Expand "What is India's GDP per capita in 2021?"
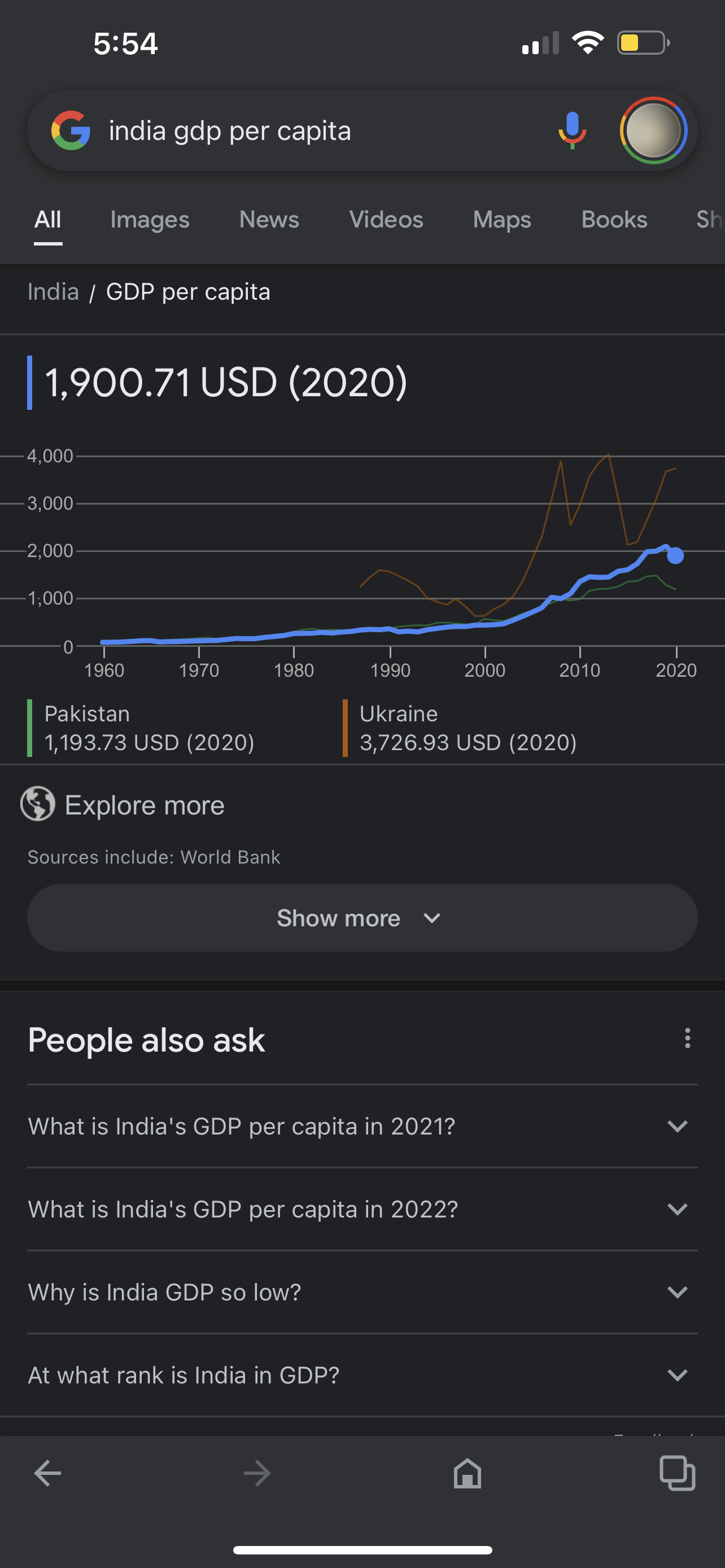This screenshot has width=725, height=1568. coord(363,1126)
